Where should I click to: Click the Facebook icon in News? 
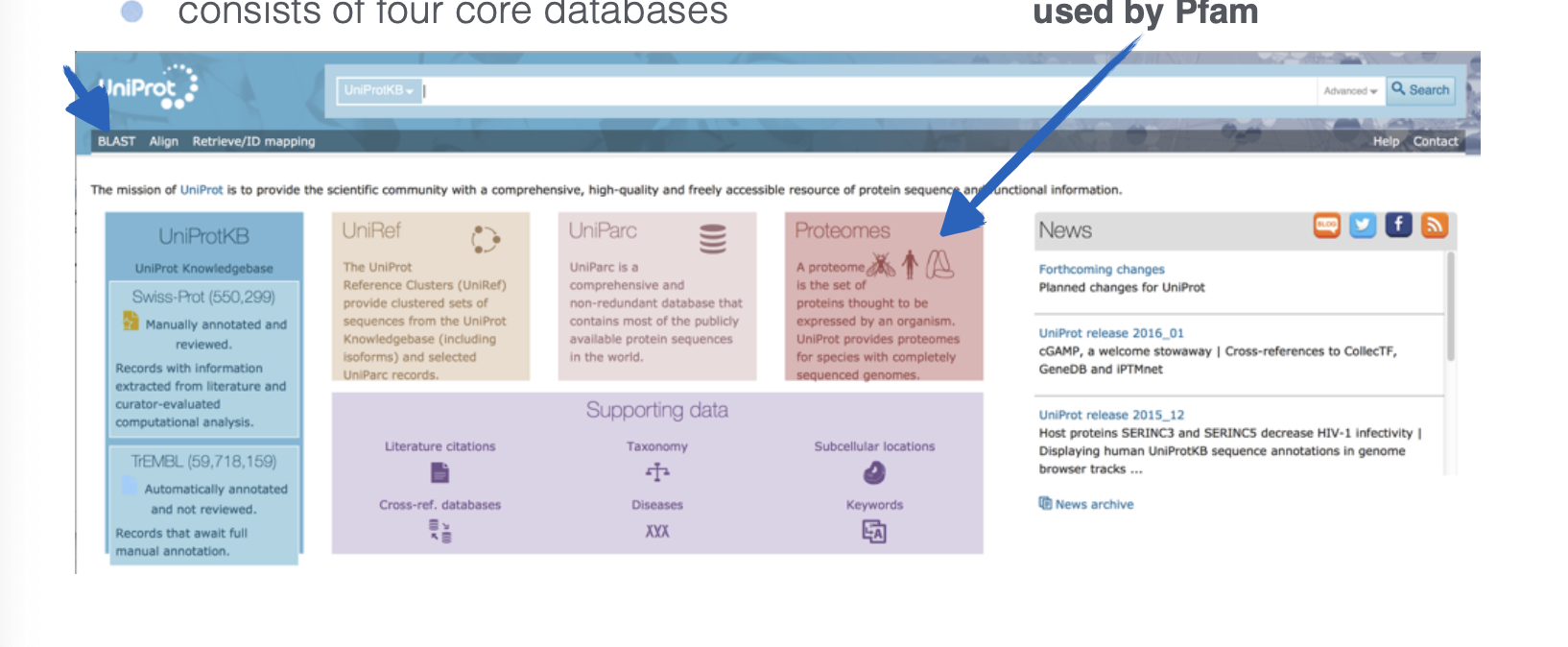click(x=1398, y=226)
